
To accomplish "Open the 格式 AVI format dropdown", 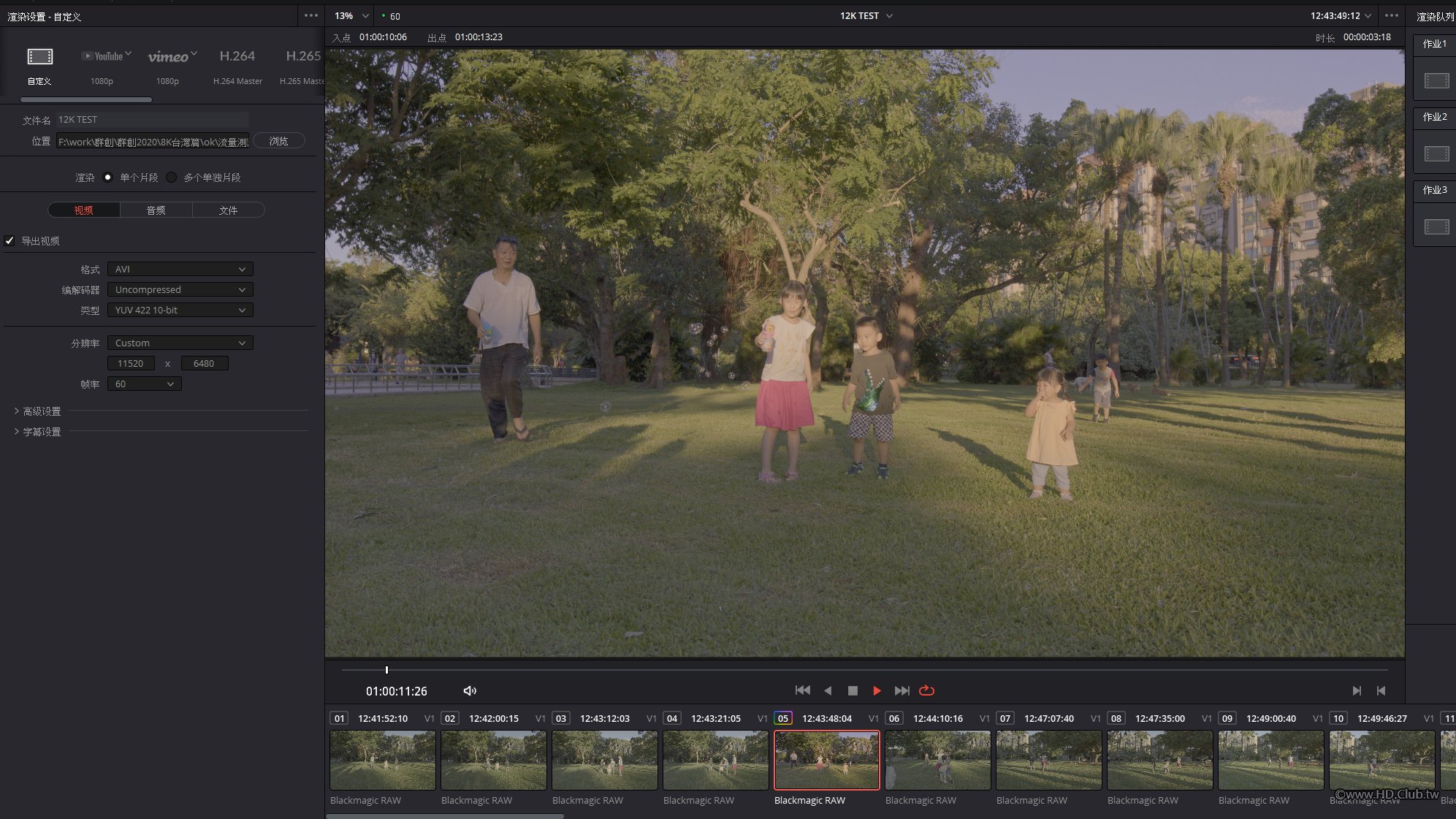I will tap(180, 269).
